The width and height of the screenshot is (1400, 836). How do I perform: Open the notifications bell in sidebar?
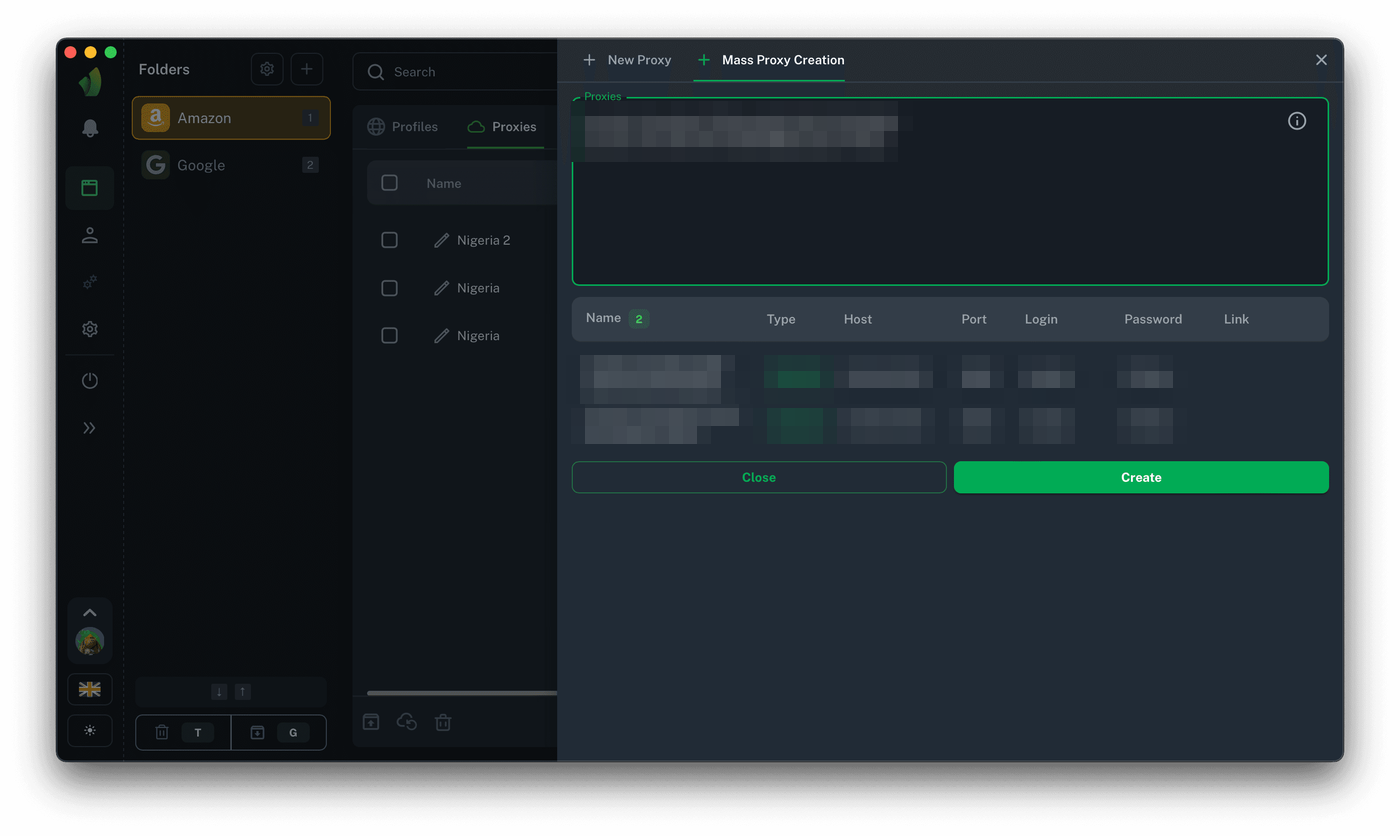click(x=90, y=128)
